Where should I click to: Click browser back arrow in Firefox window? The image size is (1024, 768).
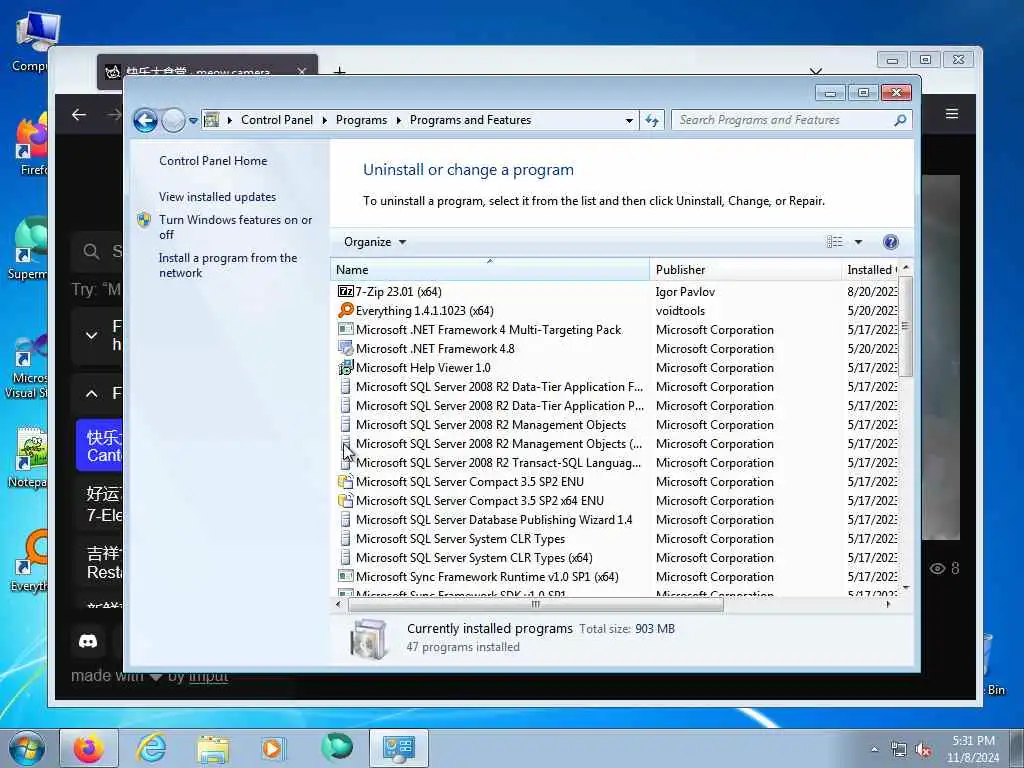[79, 115]
